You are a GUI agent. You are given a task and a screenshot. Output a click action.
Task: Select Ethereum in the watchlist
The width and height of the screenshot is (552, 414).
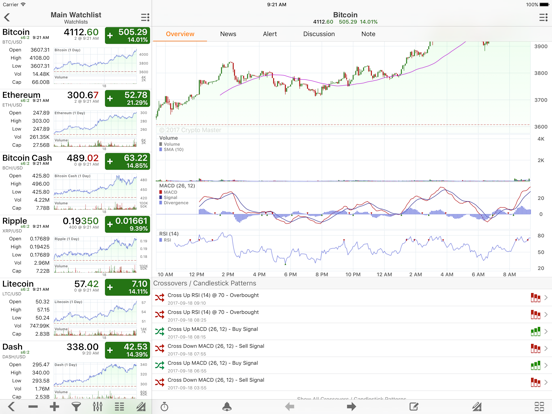21,95
